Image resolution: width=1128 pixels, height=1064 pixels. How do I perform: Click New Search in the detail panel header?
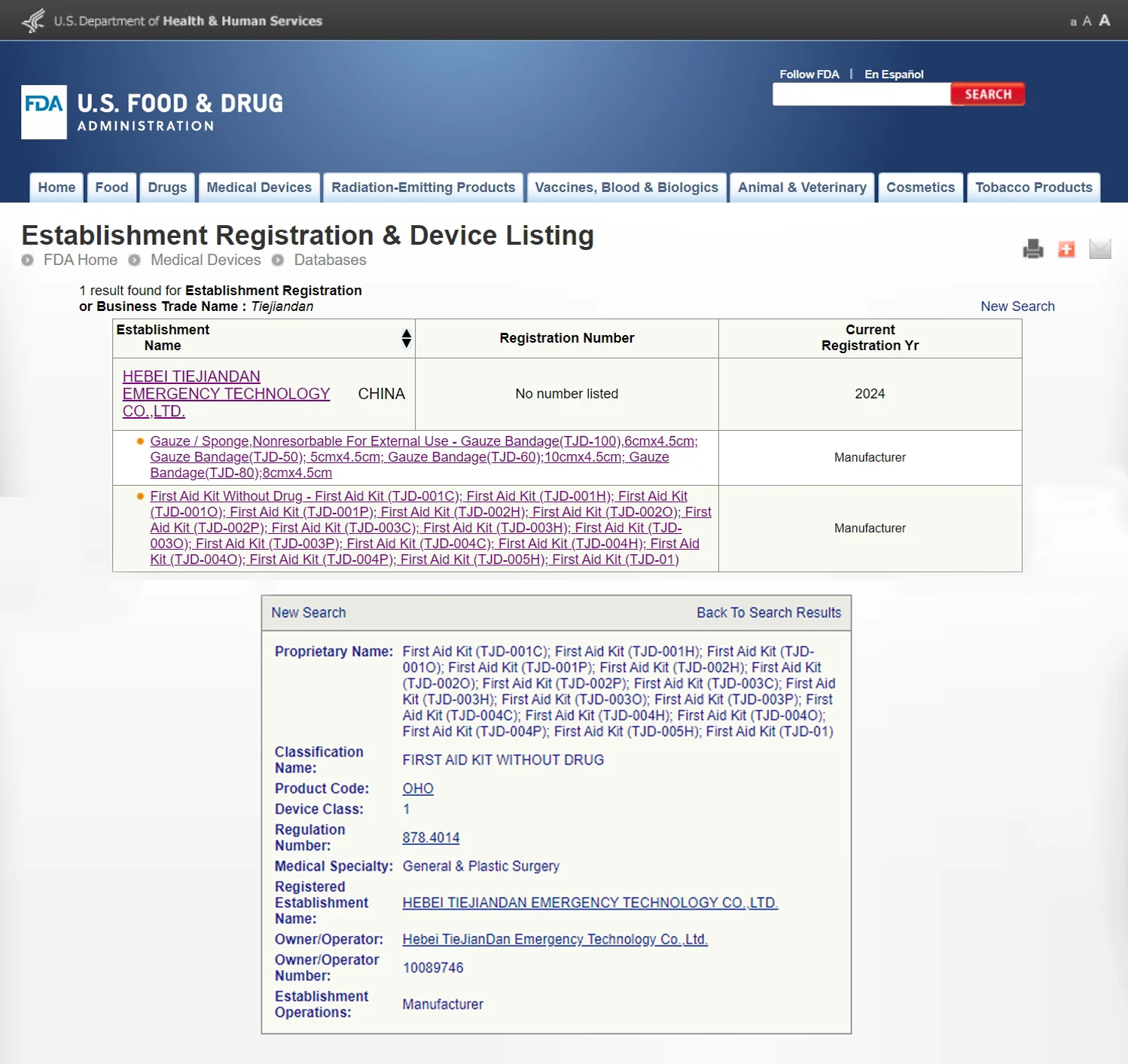coord(309,613)
